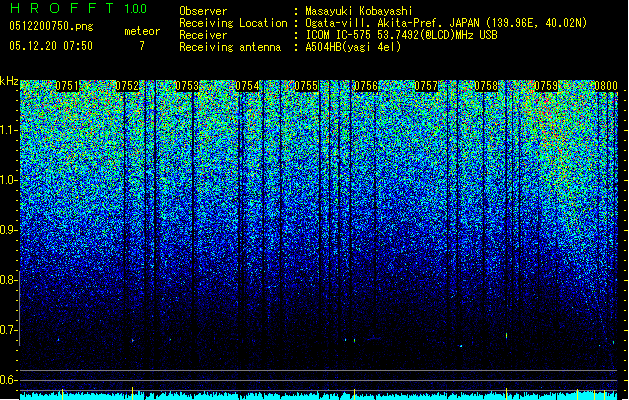Image resolution: width=629 pixels, height=400 pixels.
Task: Click the Observer field label
Action: 203,11
